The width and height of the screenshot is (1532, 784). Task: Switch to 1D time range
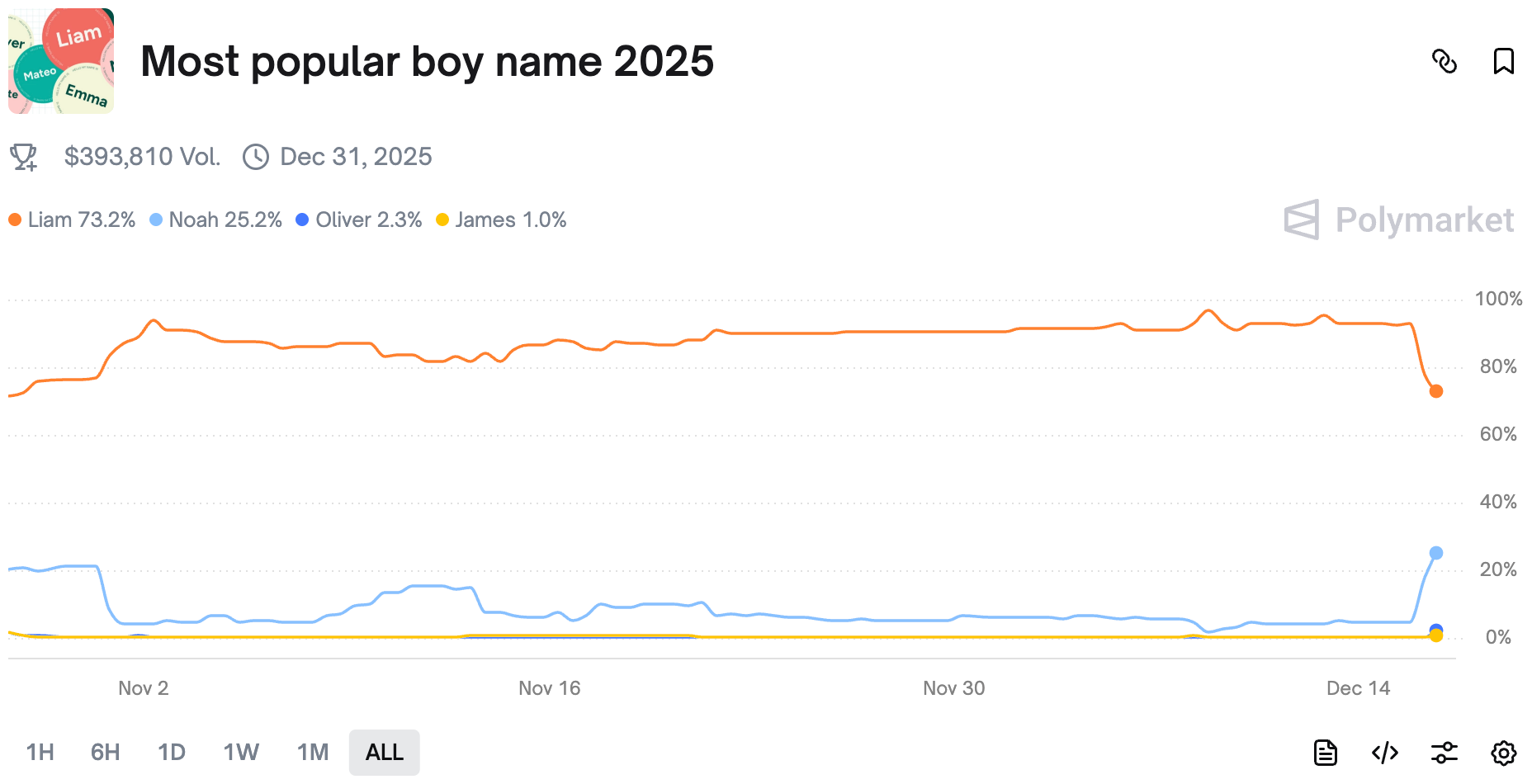(x=172, y=753)
